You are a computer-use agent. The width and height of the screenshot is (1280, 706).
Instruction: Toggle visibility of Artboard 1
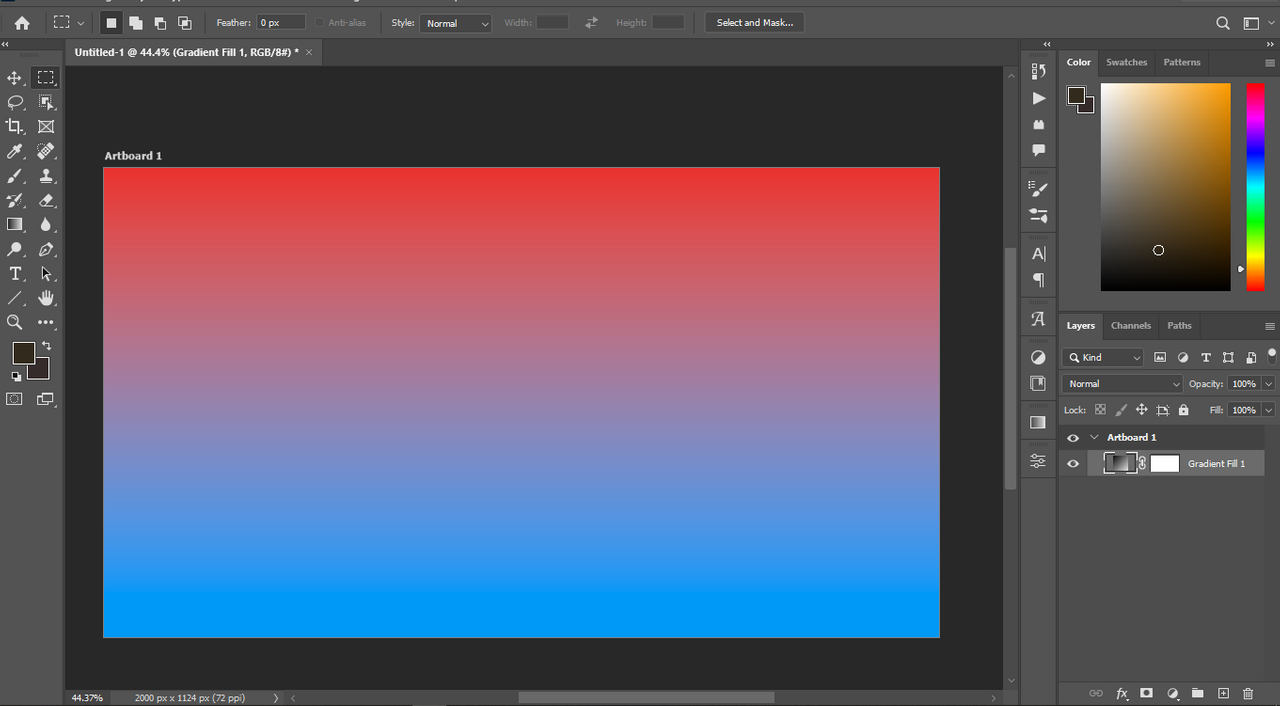pos(1073,438)
